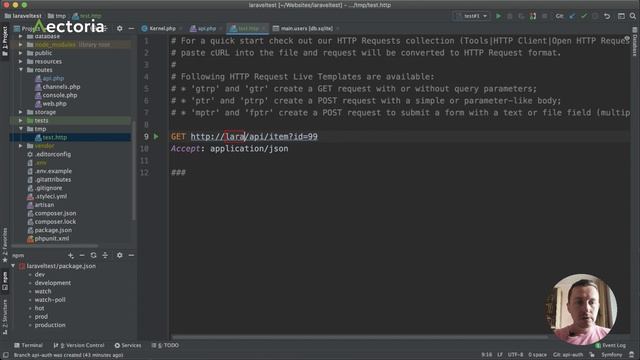Hide the npm panel

[131, 255]
